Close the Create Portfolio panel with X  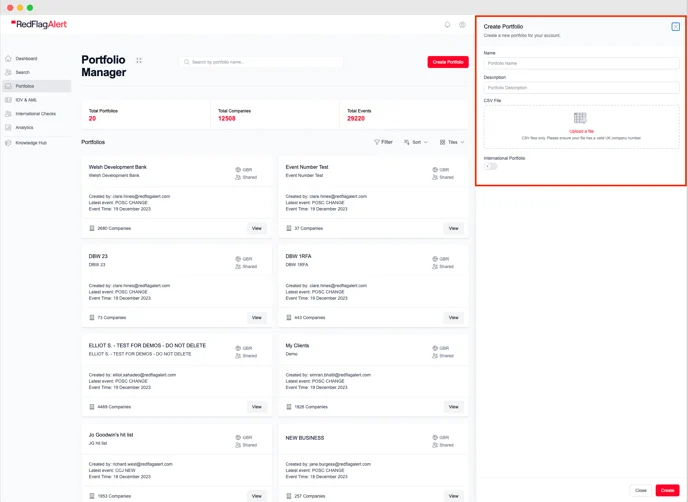(x=675, y=26)
